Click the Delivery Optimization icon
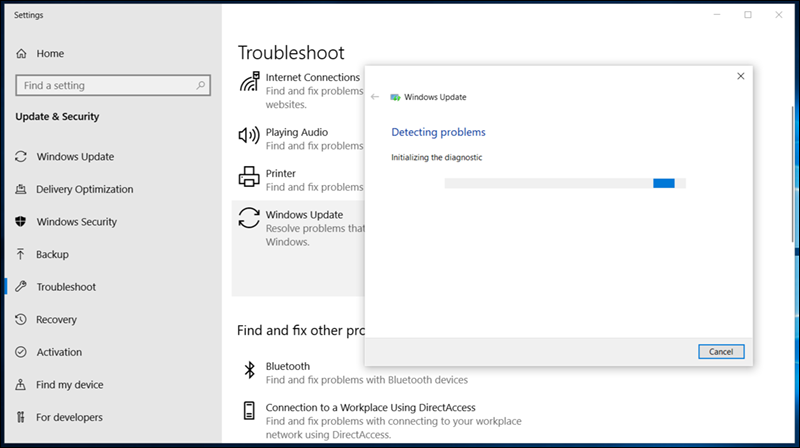 (21, 189)
